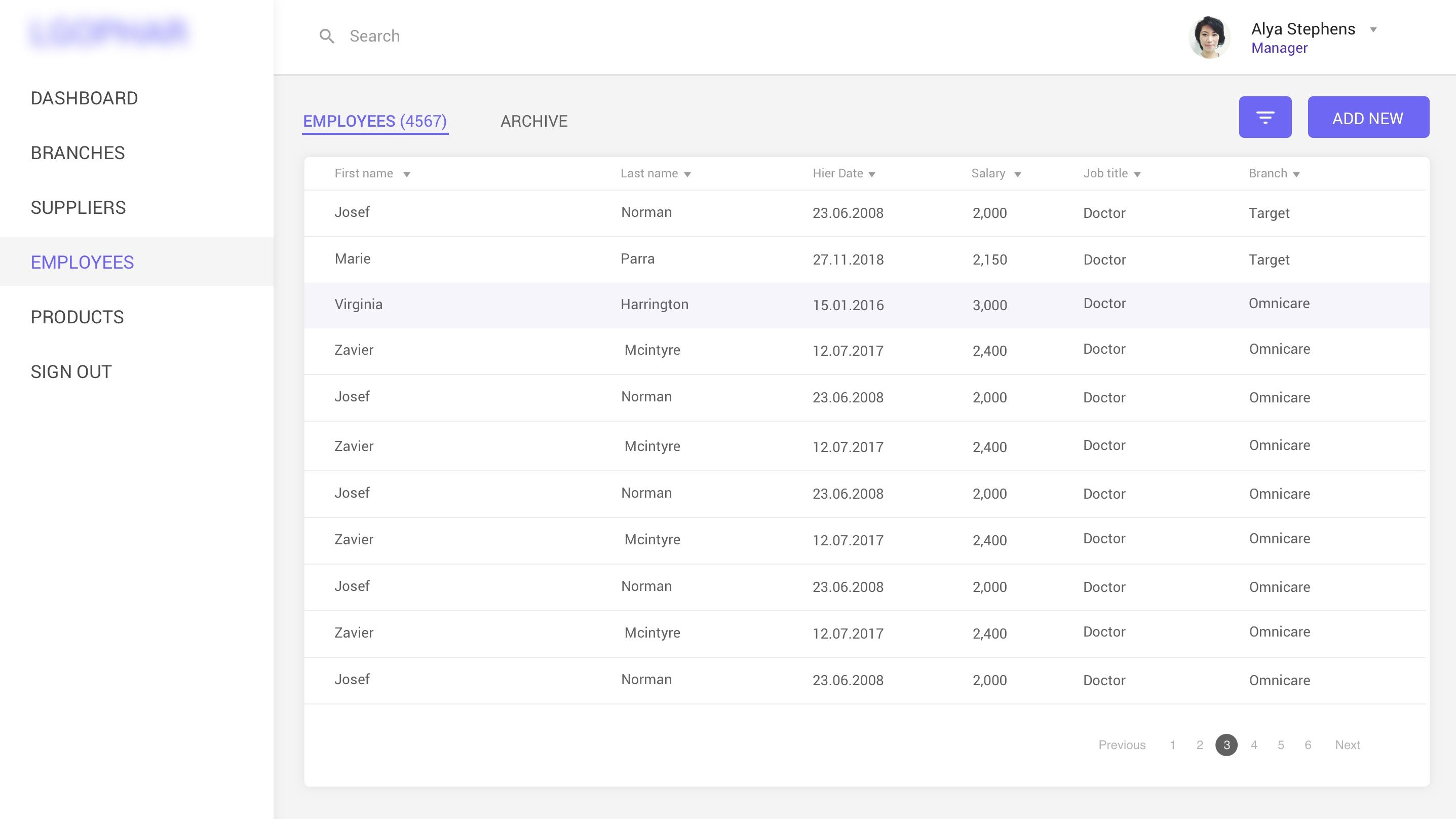Select first name Virginia
The width and height of the screenshot is (1456, 819).
pos(358,305)
